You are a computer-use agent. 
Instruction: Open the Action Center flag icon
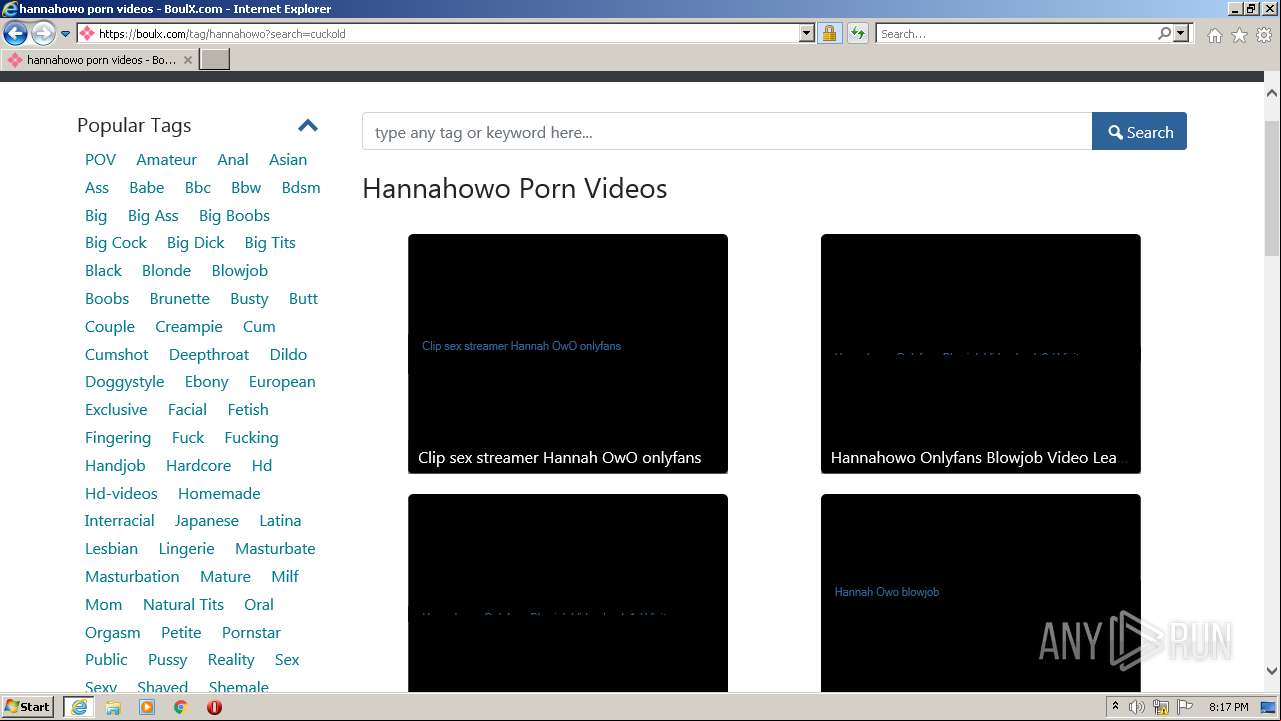1184,707
